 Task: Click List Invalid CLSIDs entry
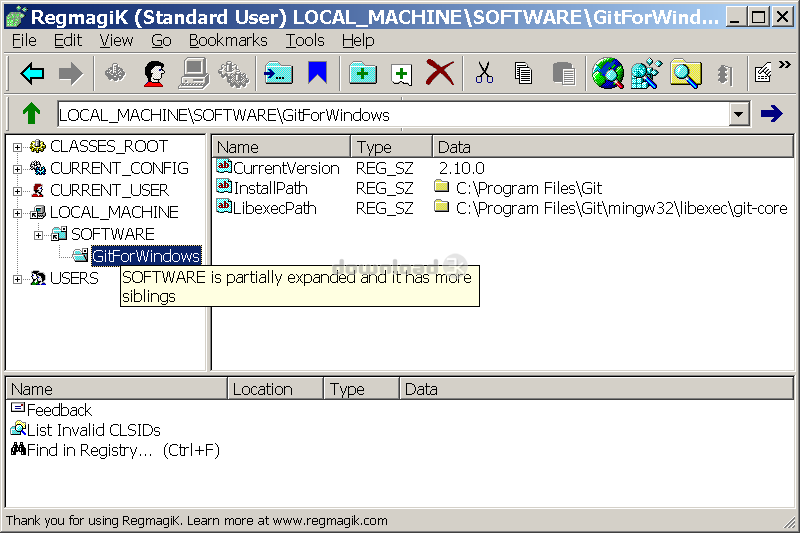click(93, 430)
